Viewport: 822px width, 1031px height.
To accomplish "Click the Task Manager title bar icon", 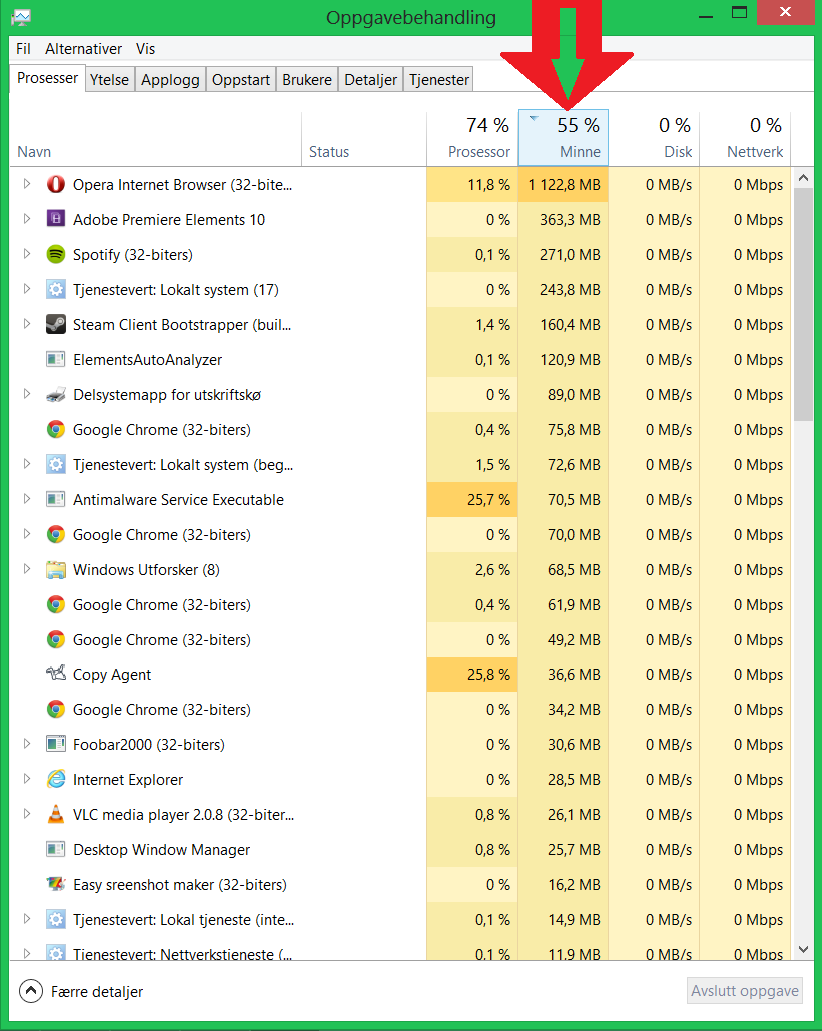I will pyautogui.click(x=21, y=16).
